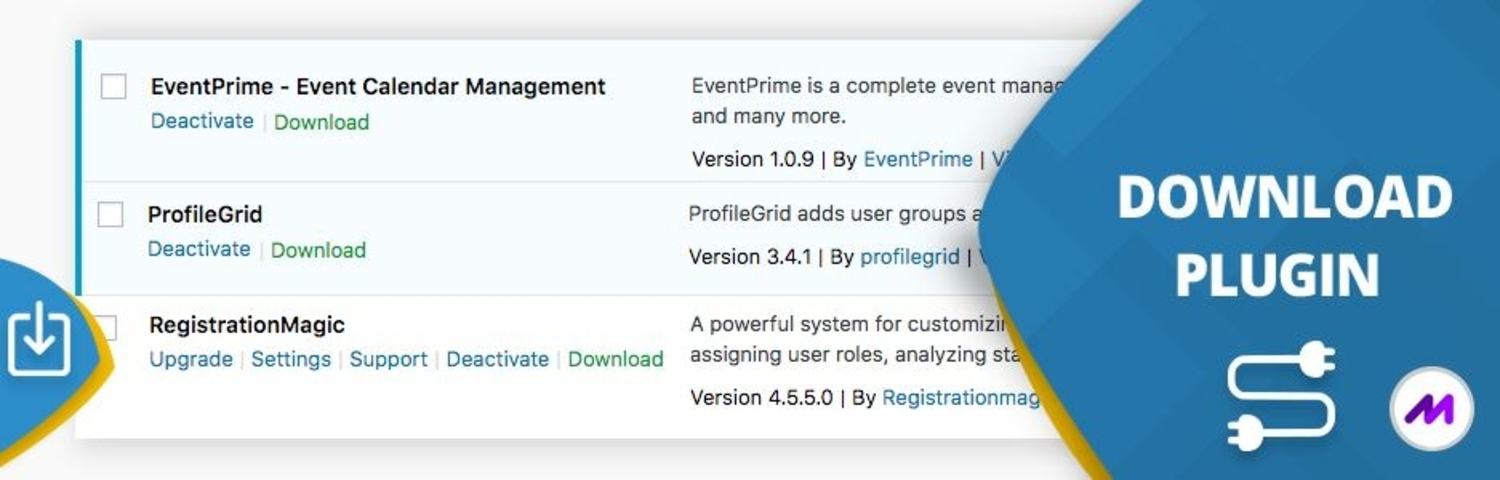Deactivate the EventPrime plugin

pyautogui.click(x=202, y=121)
